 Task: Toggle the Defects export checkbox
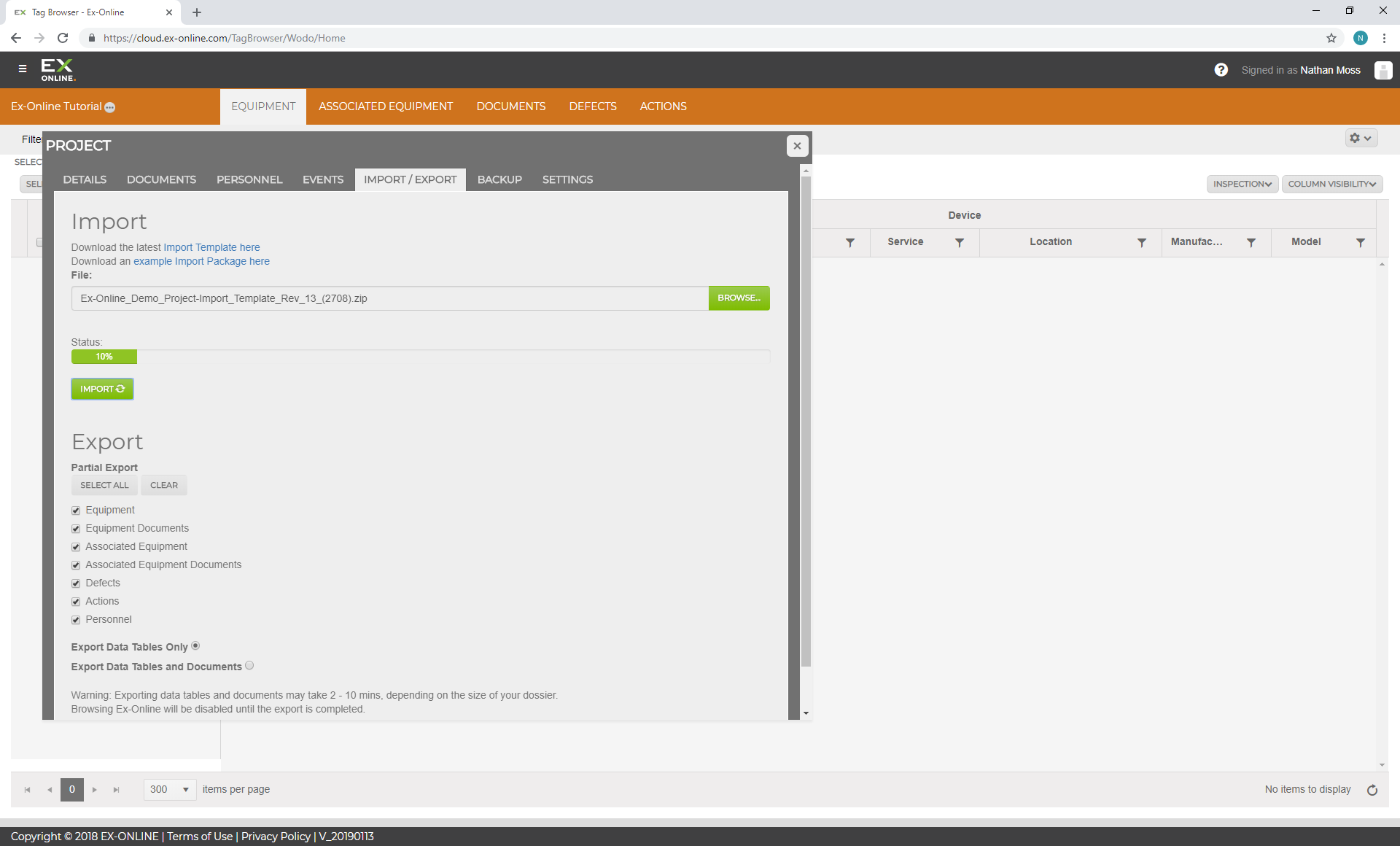76,583
